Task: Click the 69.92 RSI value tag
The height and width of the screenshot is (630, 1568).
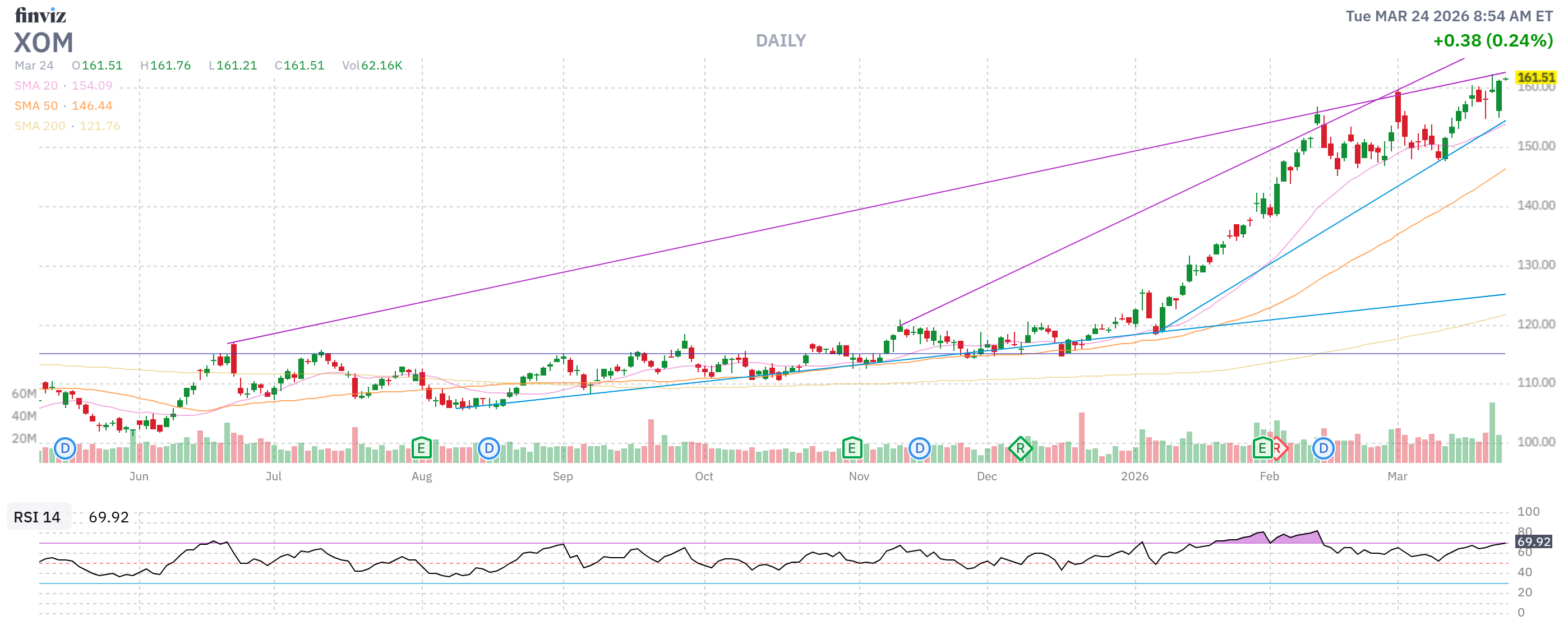Action: (x=1533, y=542)
